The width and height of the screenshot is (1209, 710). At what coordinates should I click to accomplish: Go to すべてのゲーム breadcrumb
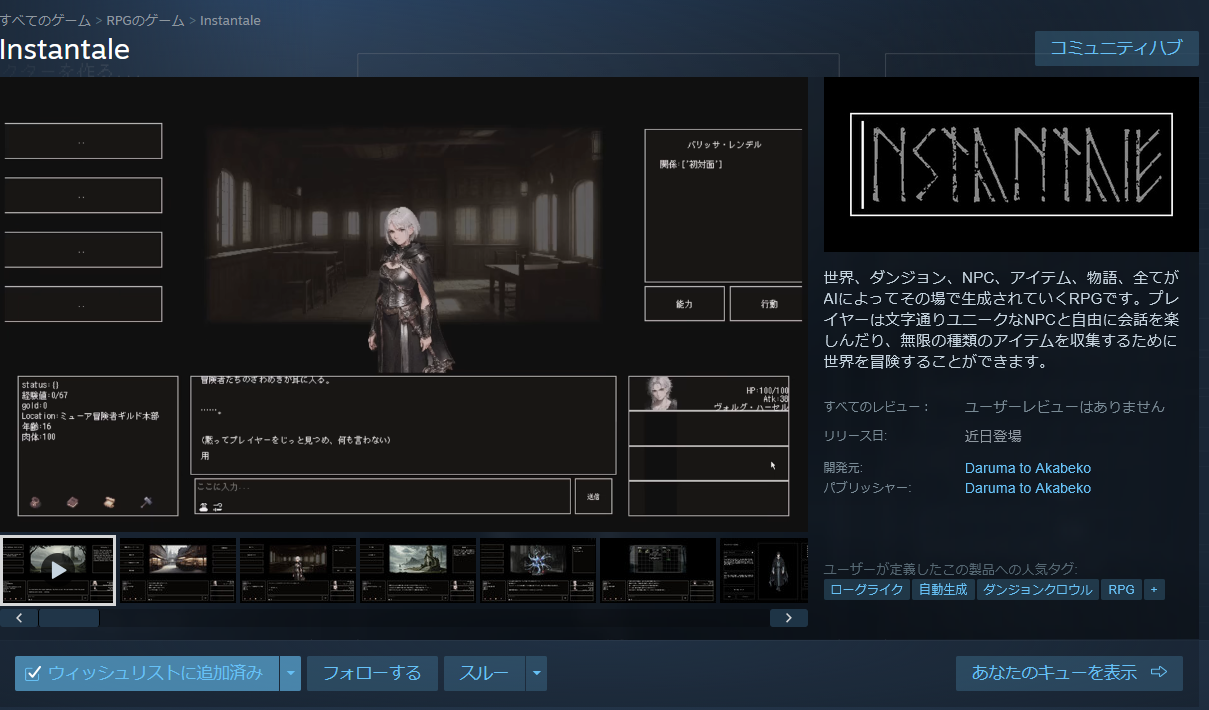click(46, 20)
